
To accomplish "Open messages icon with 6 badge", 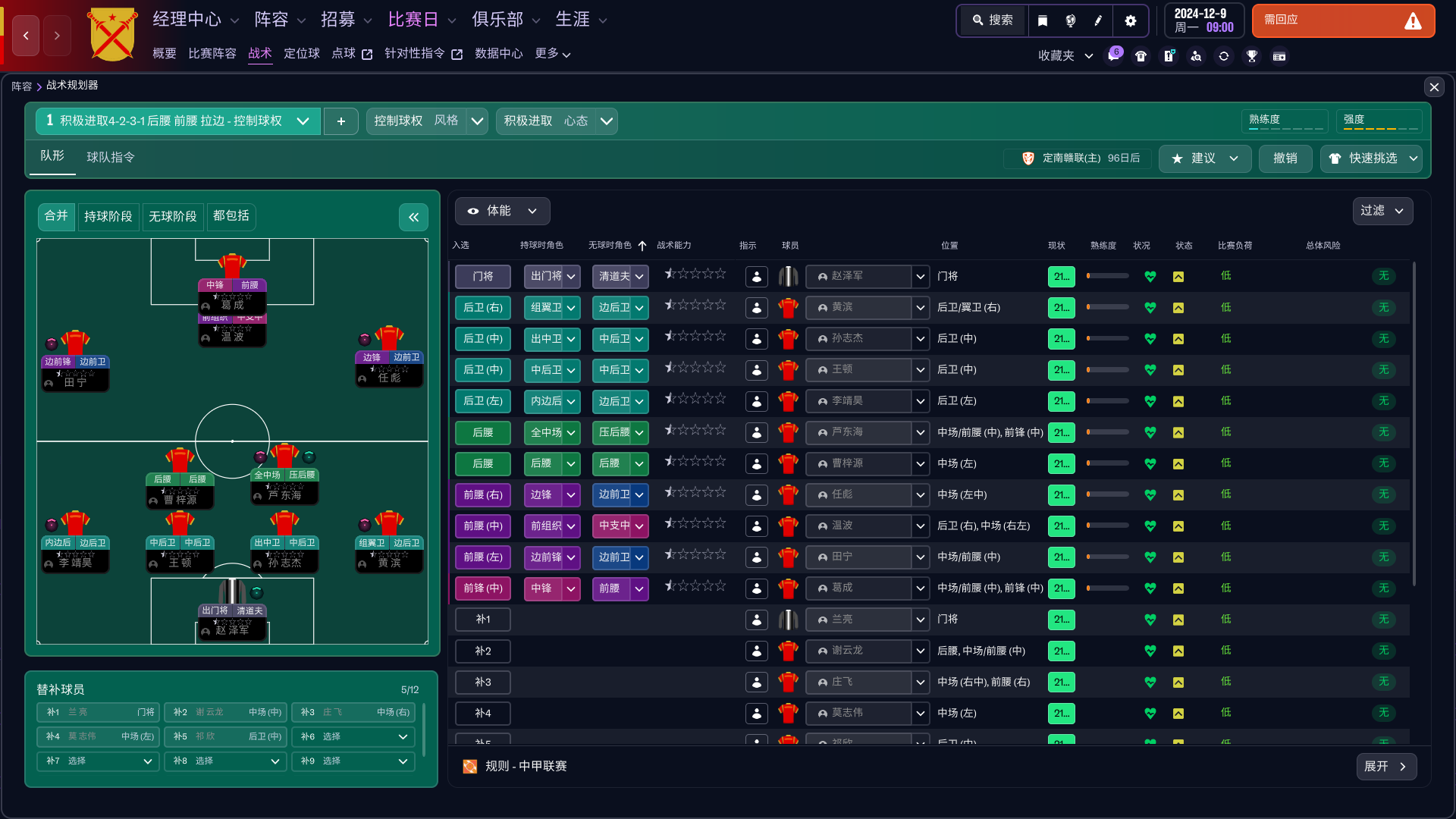I will (1113, 55).
